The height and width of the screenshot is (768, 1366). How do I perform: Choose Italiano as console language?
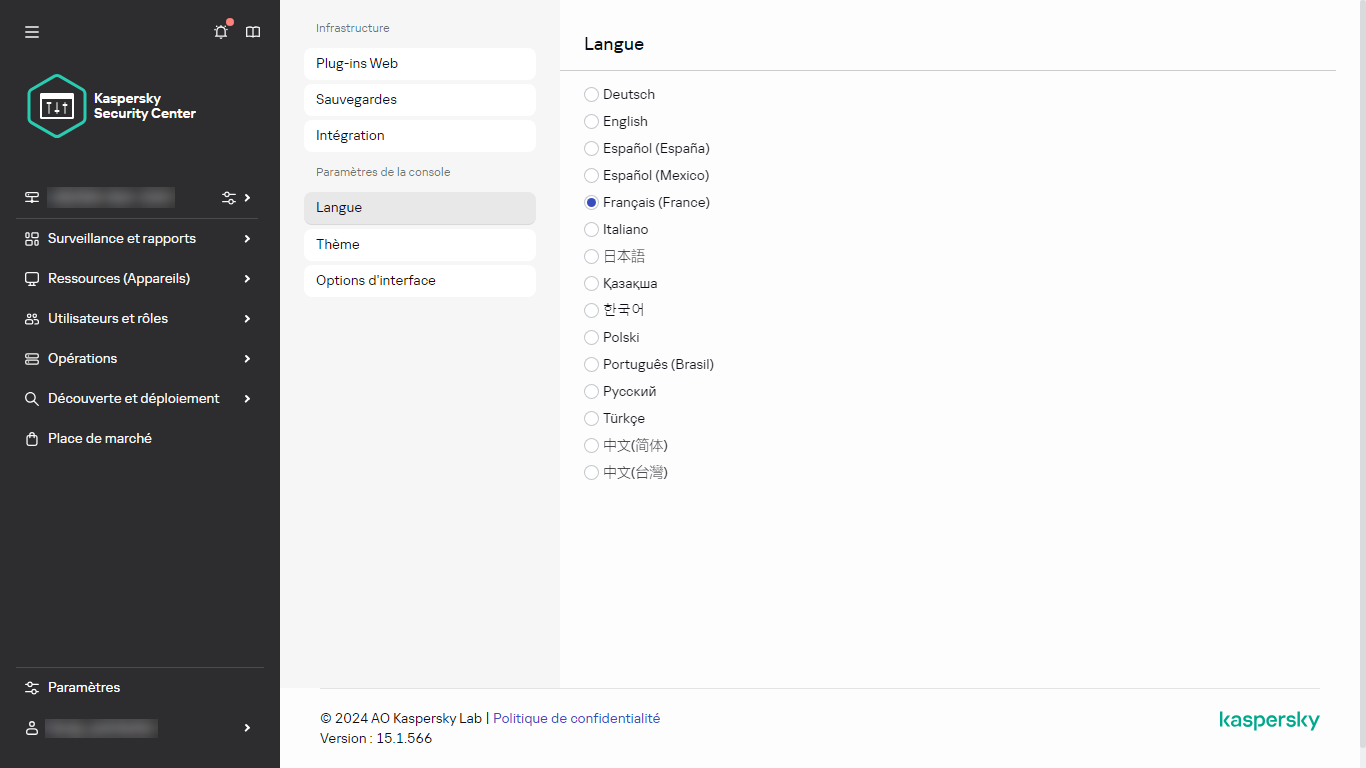pos(591,230)
